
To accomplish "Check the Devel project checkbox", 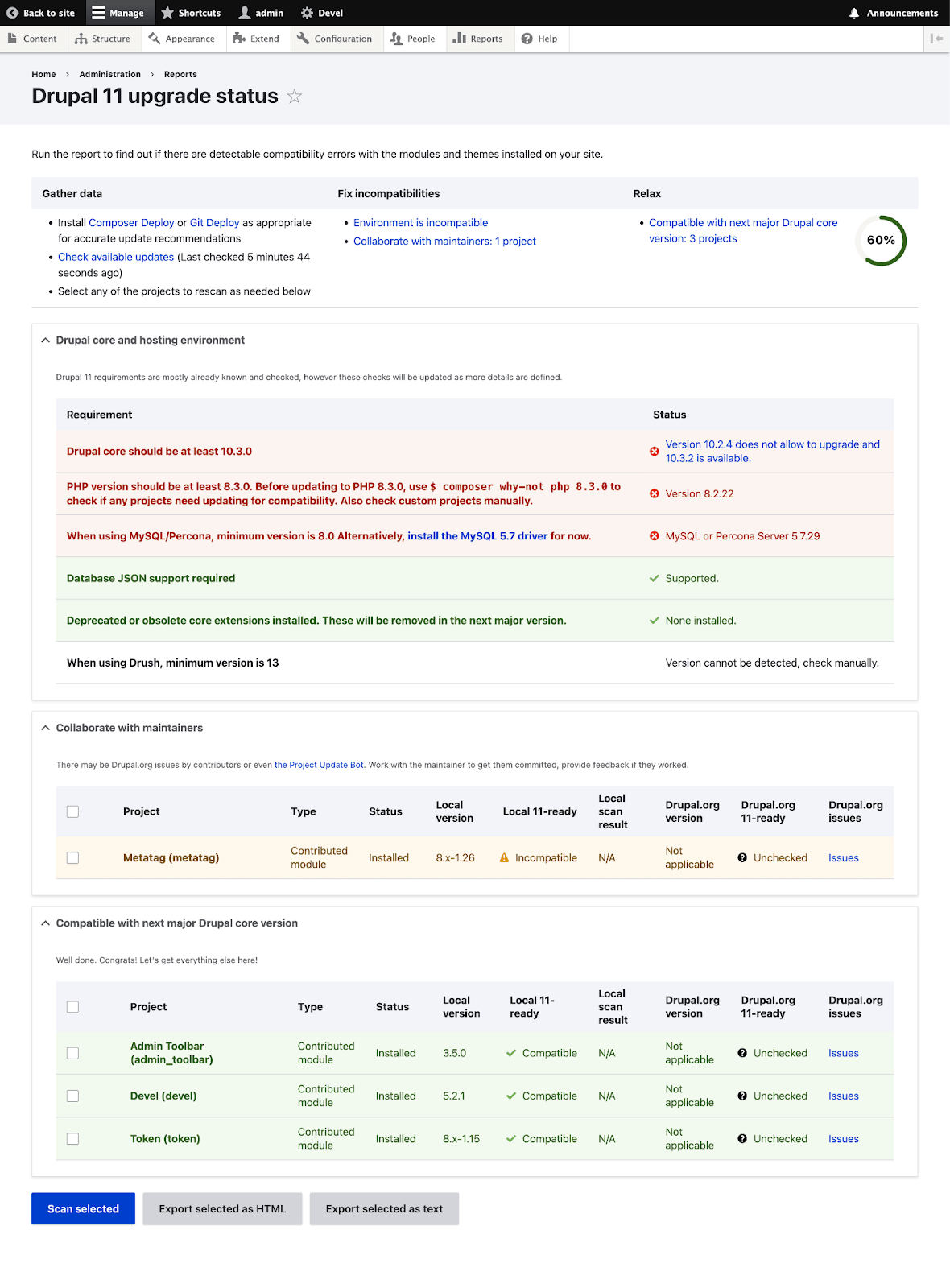I will click(72, 1096).
